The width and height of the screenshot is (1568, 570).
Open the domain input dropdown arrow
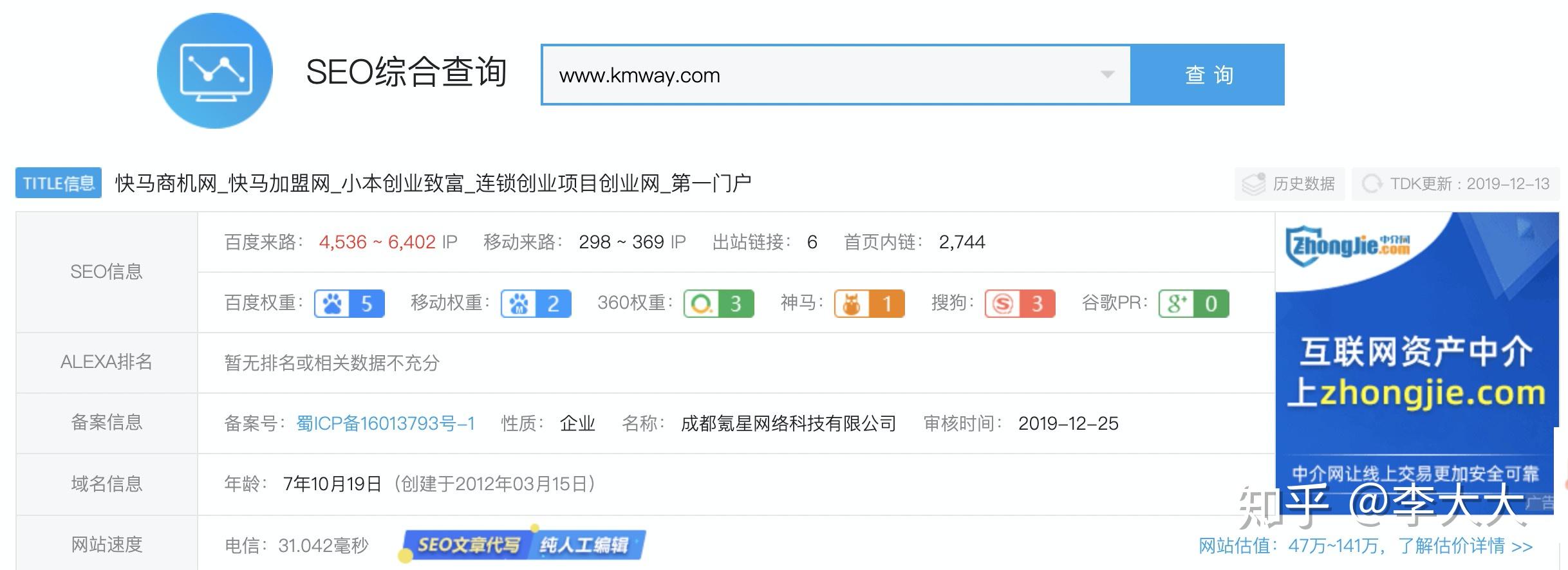1107,75
